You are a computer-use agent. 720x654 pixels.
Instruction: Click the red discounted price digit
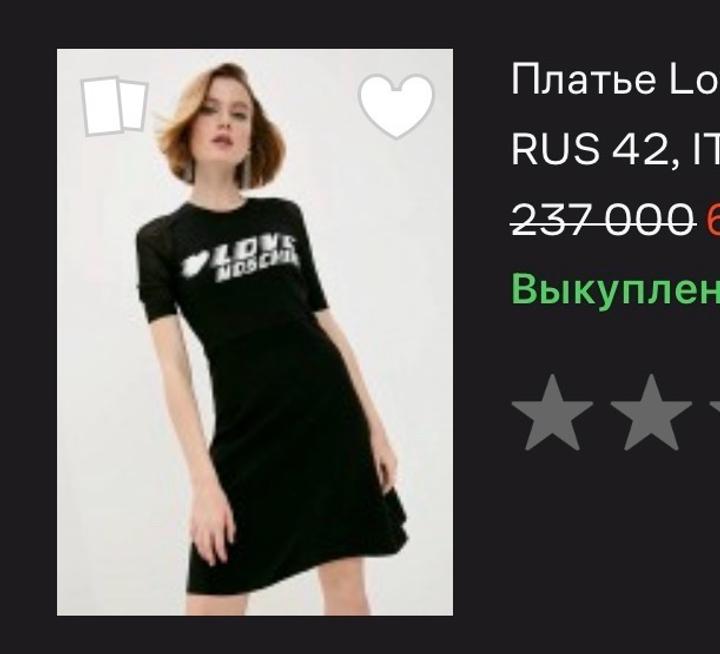click(x=713, y=220)
